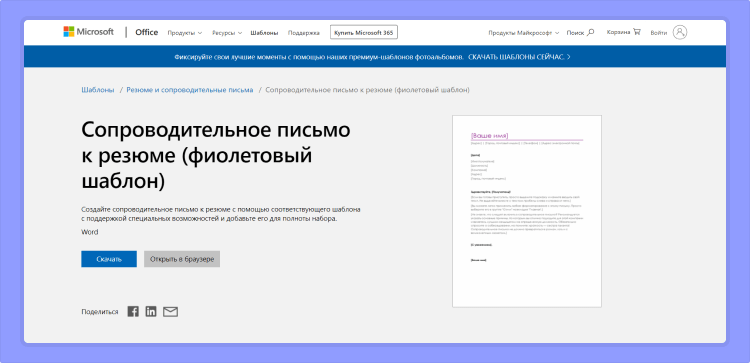Go to Office home link
This screenshot has width=750, height=363.
(146, 32)
